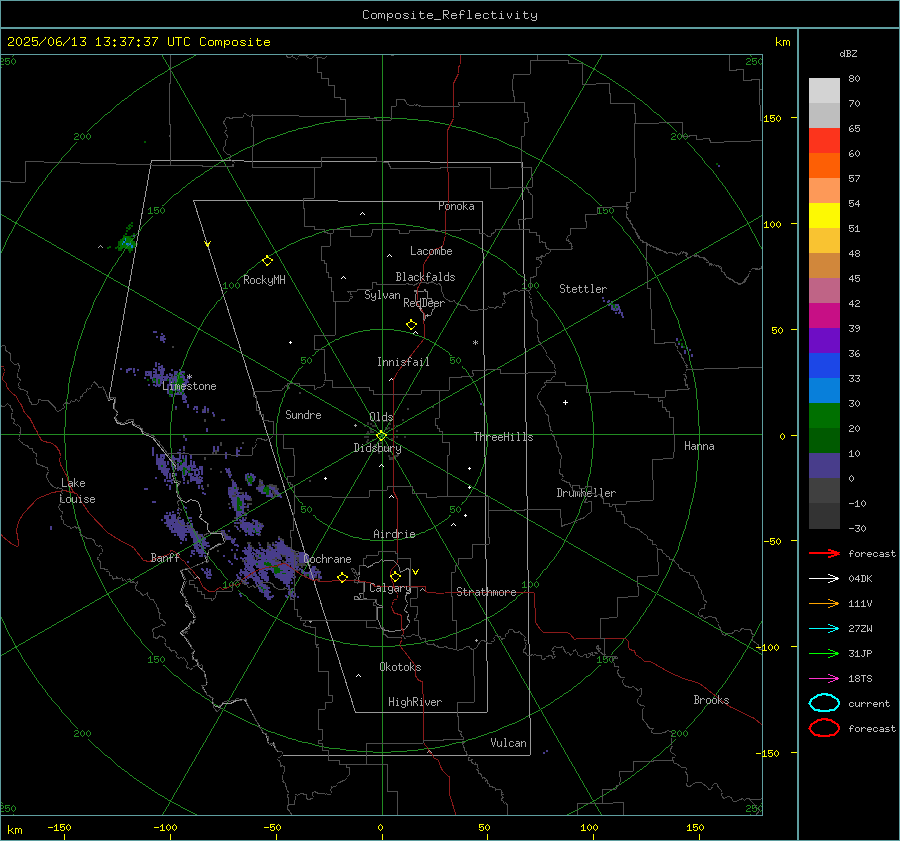This screenshot has width=900, height=841.
Task: Click the dBZ heading above color scale
Action: pyautogui.click(x=848, y=53)
